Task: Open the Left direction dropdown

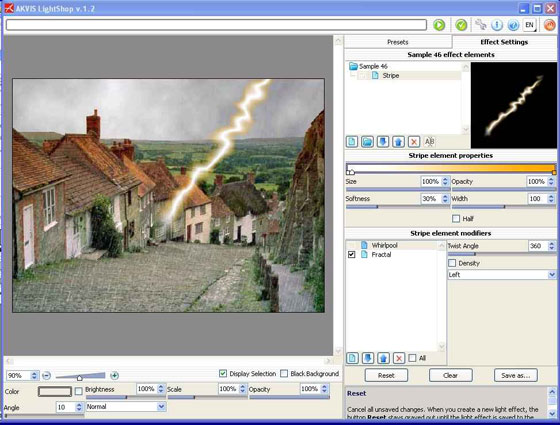Action: coord(502,275)
